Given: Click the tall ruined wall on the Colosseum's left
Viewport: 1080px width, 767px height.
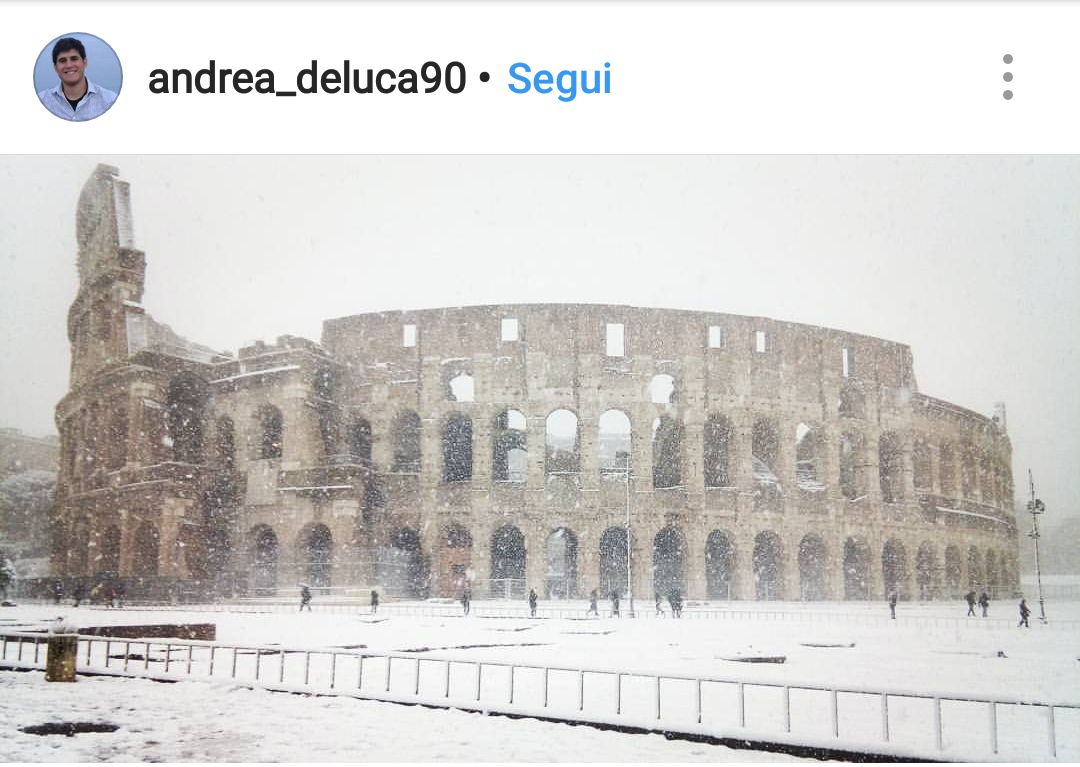Looking at the screenshot, I should (x=105, y=275).
